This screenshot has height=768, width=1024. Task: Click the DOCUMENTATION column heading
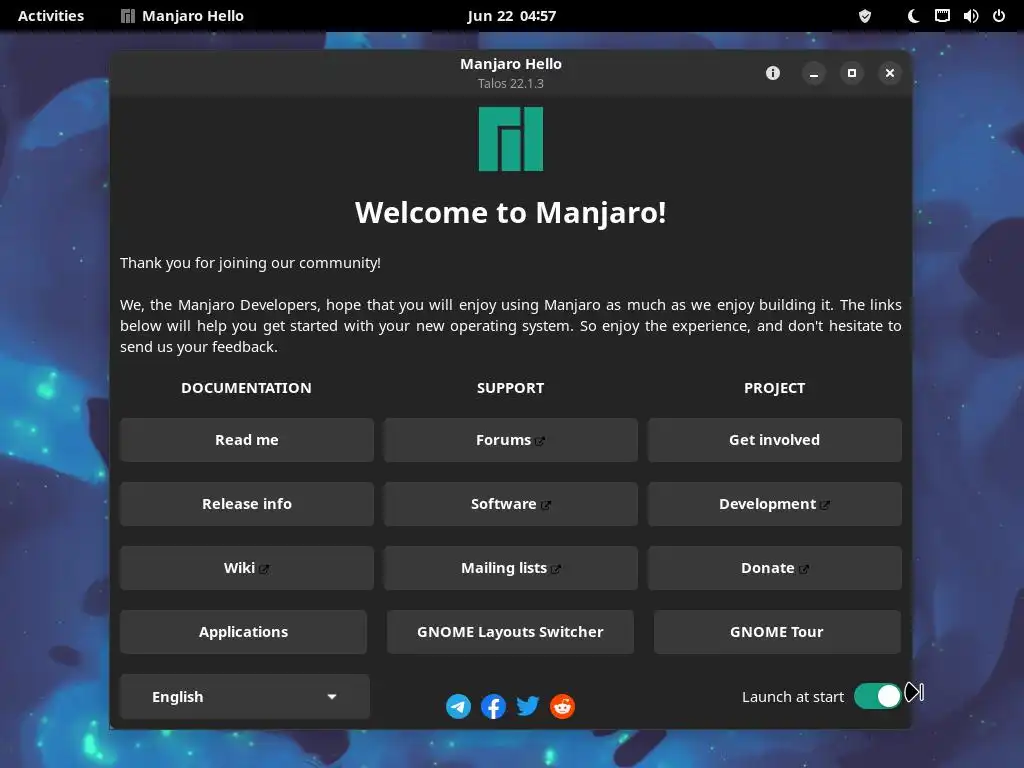(246, 388)
